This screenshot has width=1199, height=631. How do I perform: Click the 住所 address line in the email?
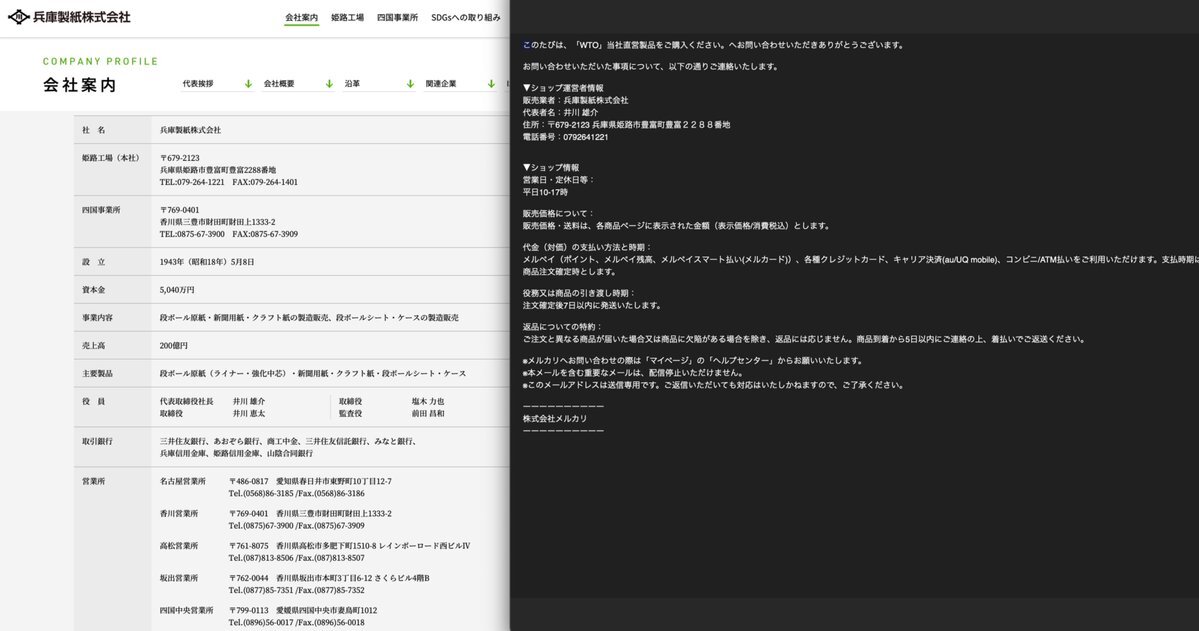point(626,125)
